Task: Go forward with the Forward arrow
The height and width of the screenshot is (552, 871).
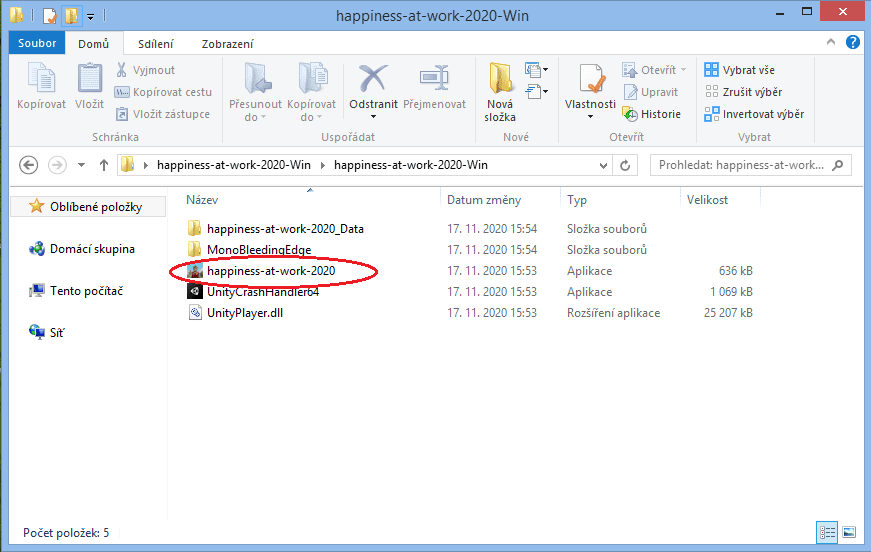Action: tap(57, 165)
